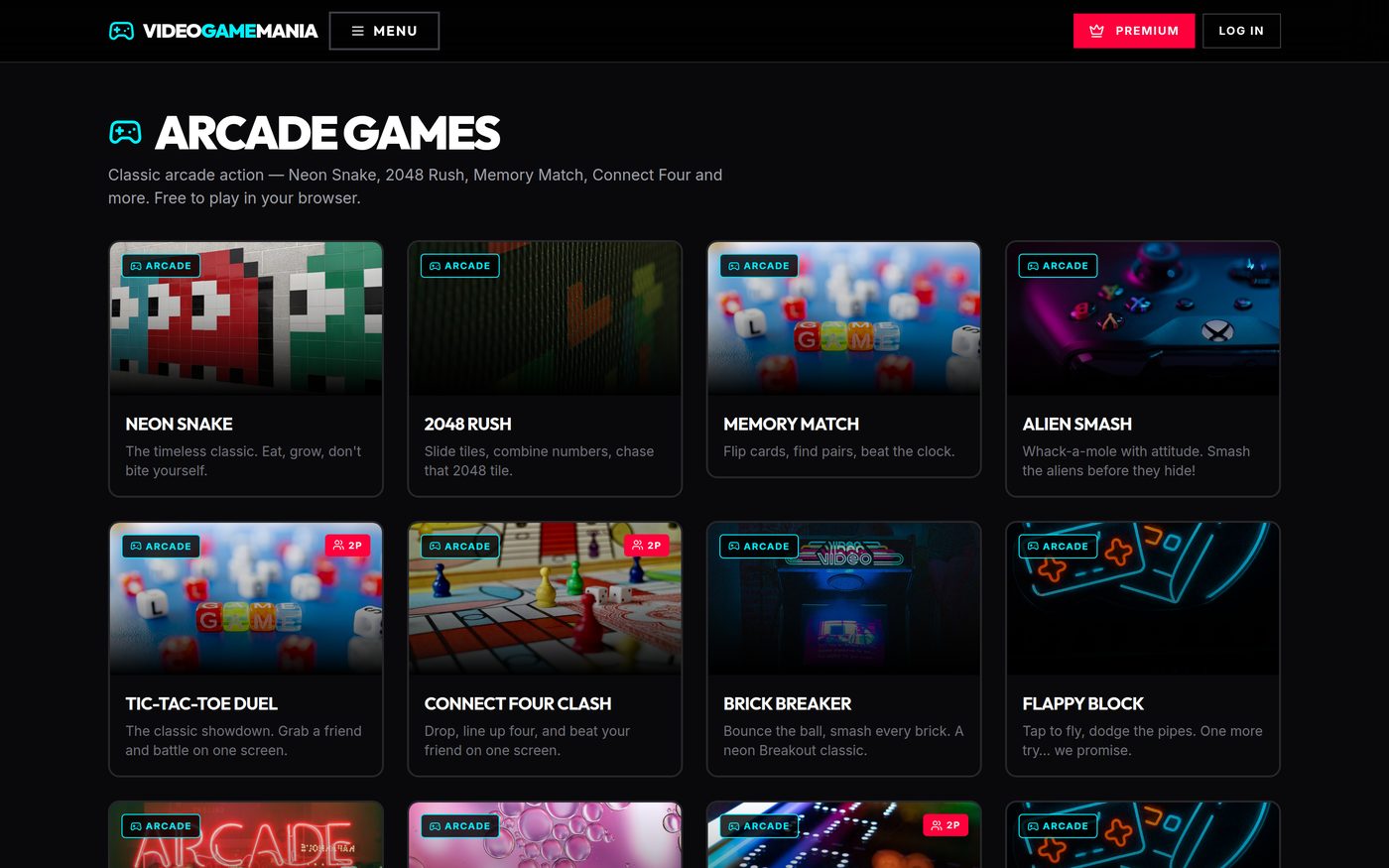Click the ARCADE badge on Alien Smash card
The image size is (1389, 868).
pos(1058,266)
